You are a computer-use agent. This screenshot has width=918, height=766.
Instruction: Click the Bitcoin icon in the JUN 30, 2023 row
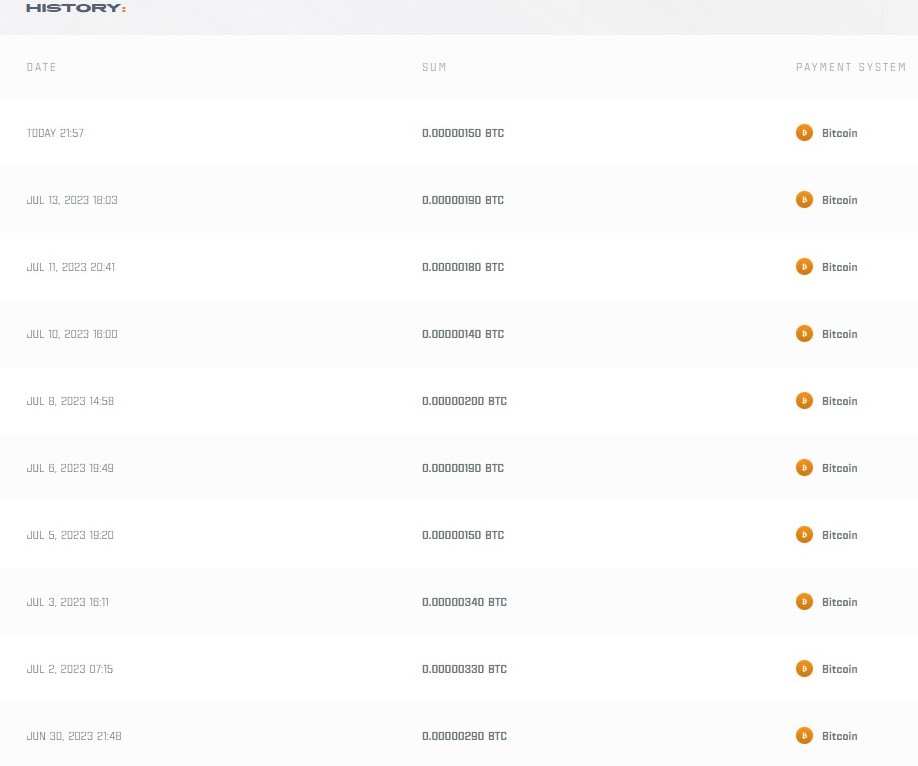804,736
